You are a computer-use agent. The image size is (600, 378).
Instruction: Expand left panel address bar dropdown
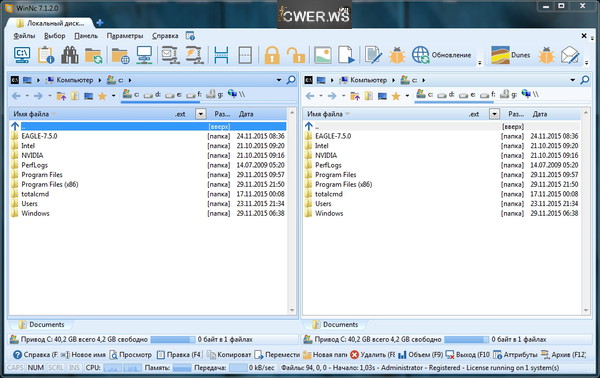click(x=279, y=80)
